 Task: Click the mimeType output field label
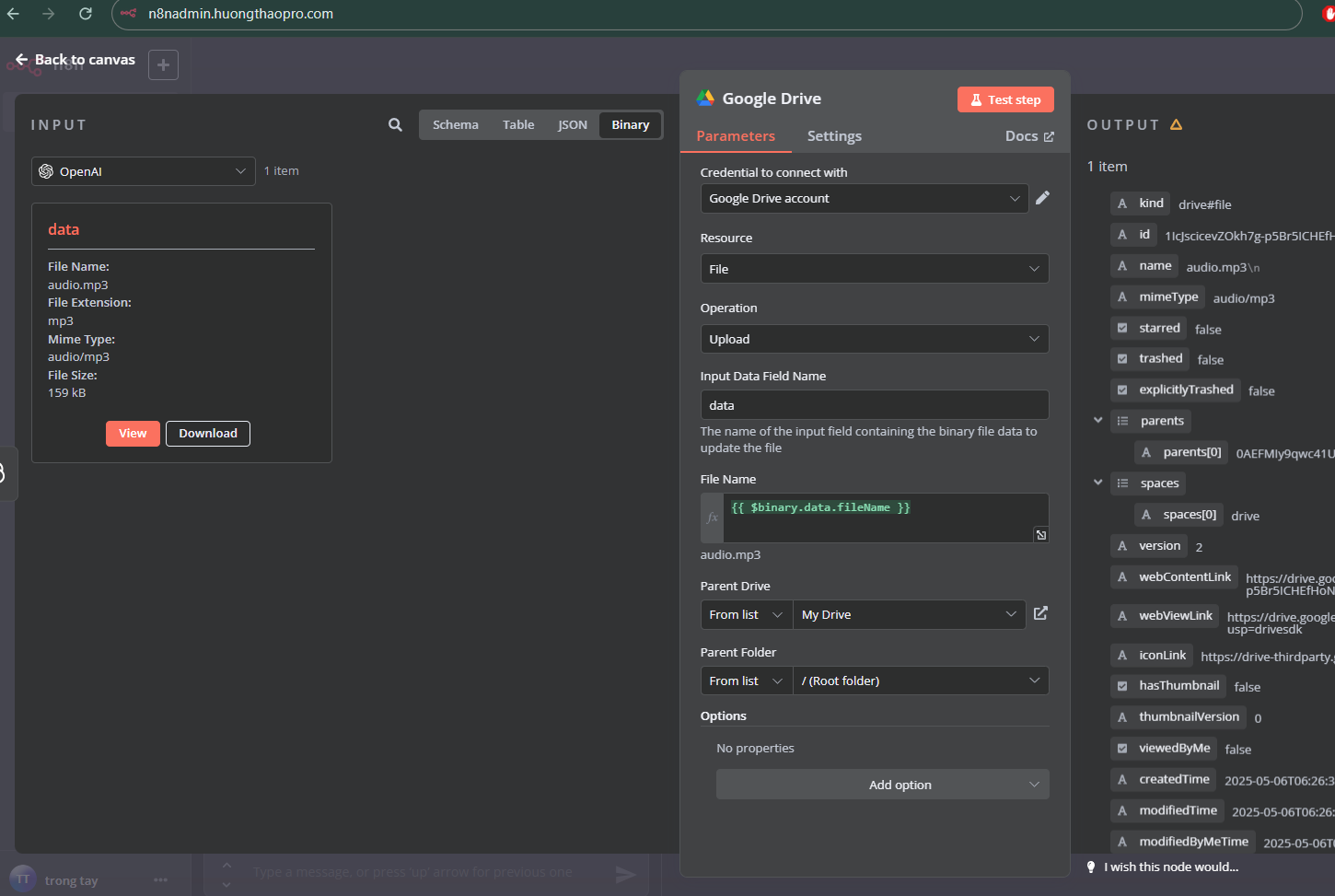pos(1168,297)
